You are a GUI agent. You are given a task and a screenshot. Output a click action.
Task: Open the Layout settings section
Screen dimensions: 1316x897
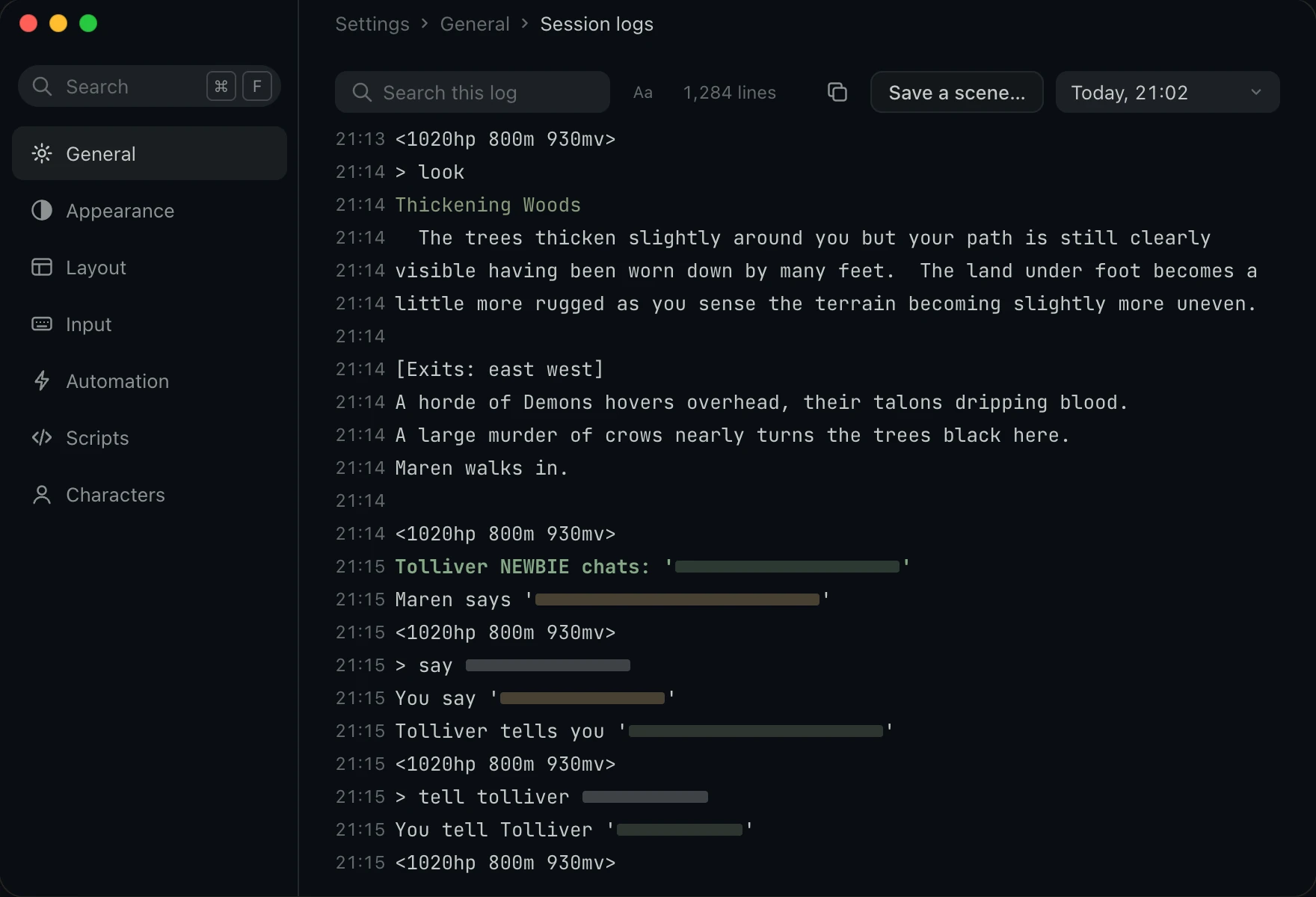(x=150, y=268)
